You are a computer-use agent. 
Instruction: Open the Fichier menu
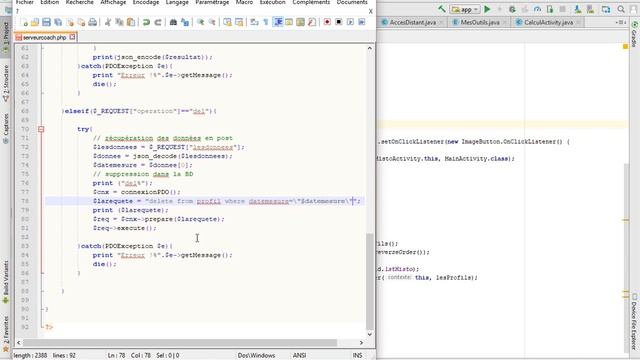(x=24, y=2)
